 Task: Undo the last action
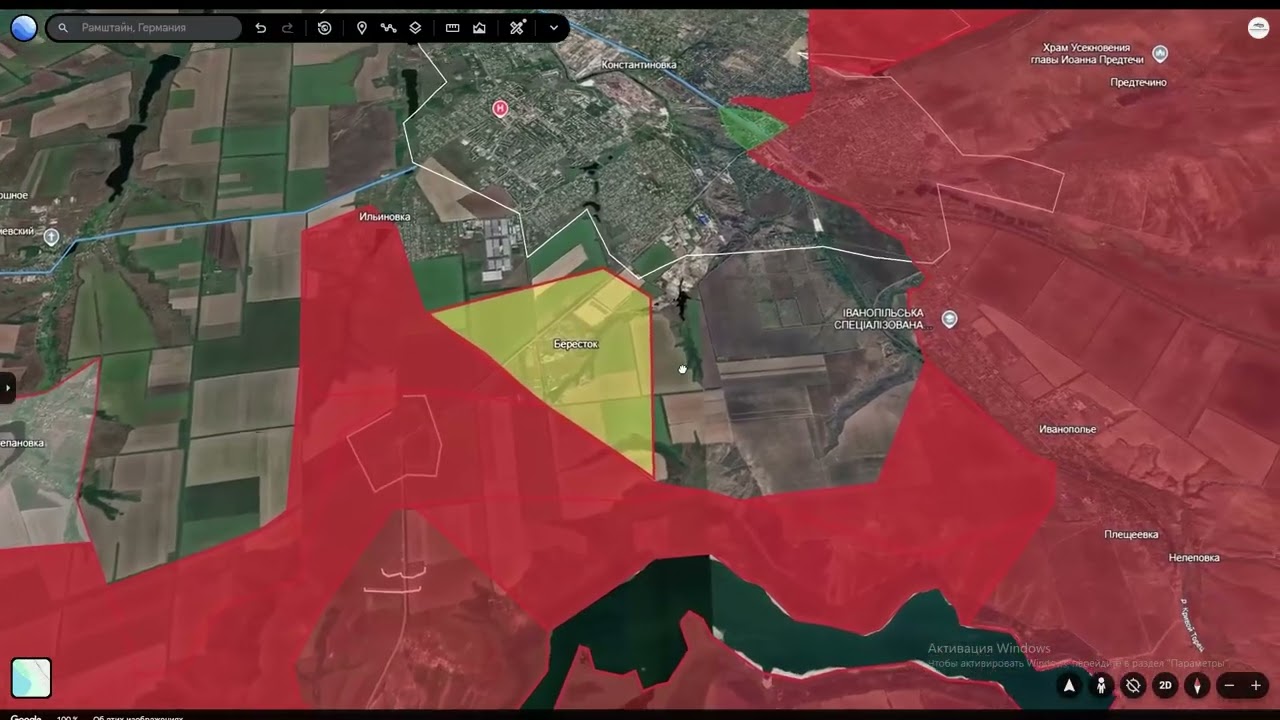261,28
